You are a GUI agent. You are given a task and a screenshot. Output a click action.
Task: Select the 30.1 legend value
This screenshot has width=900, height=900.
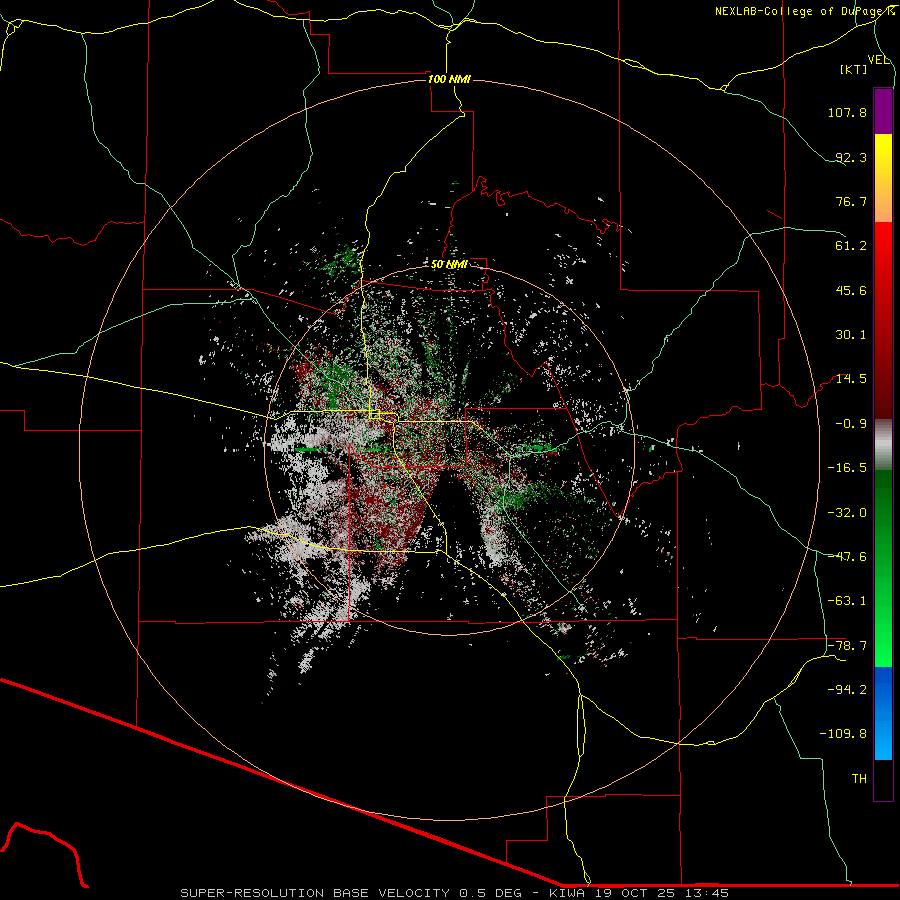(x=851, y=335)
